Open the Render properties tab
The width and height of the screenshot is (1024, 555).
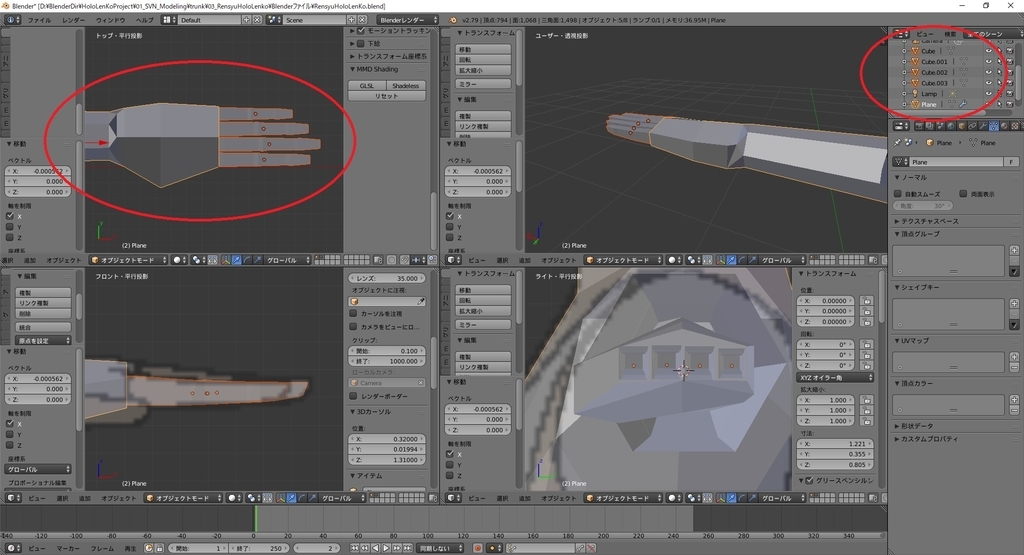(920, 126)
